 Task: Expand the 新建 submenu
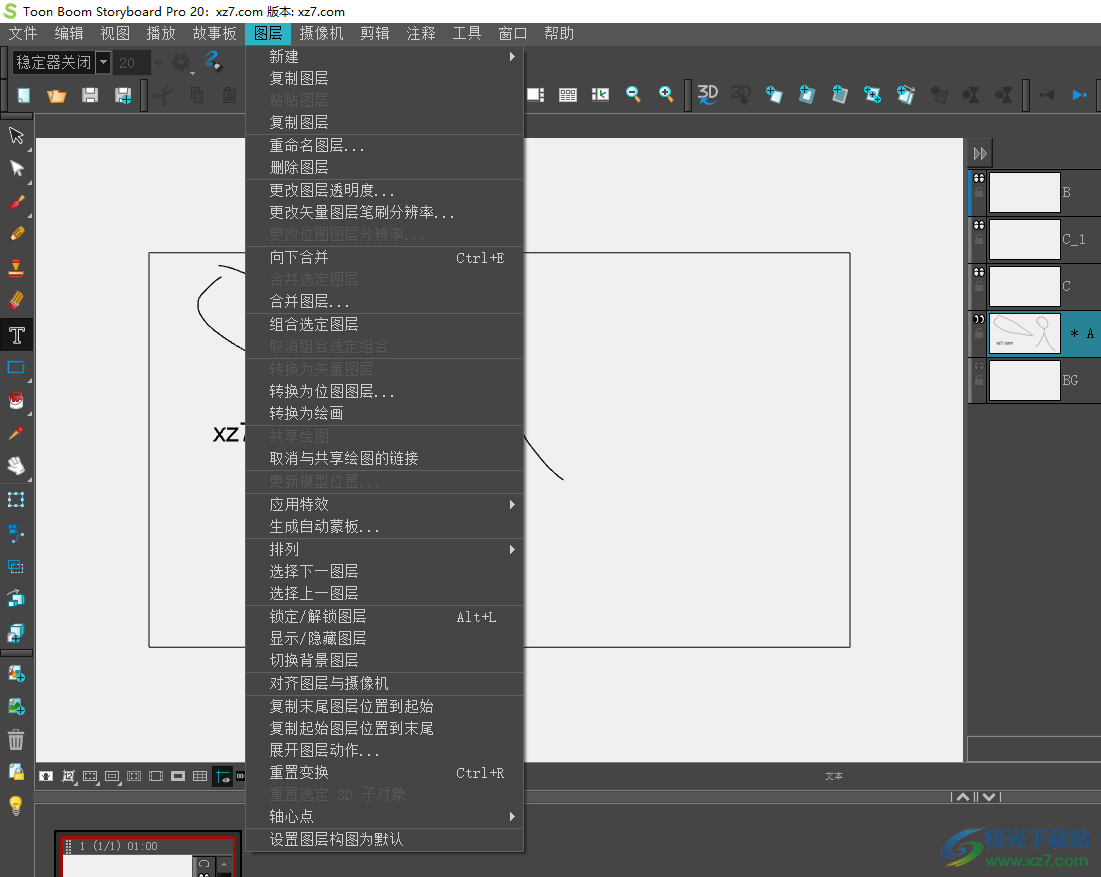click(385, 56)
